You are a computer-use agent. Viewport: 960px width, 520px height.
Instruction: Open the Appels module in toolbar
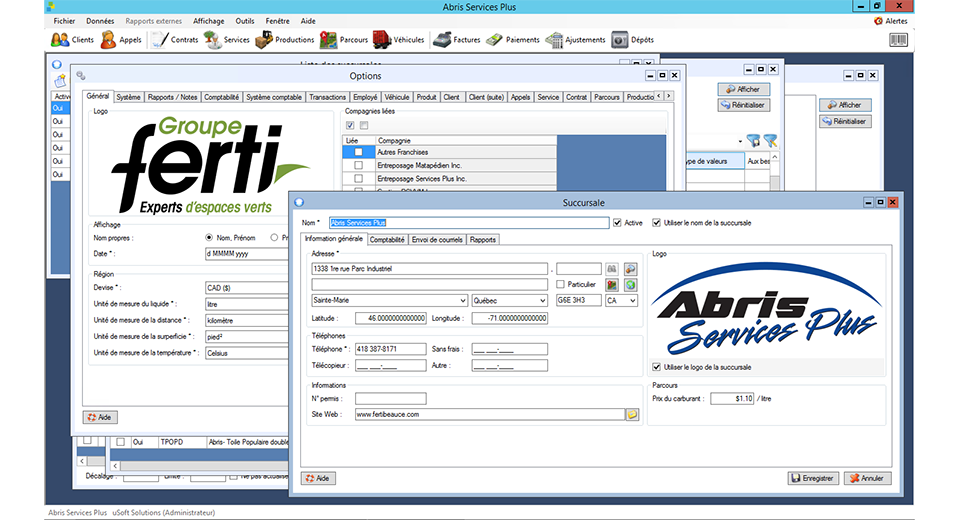(121, 40)
